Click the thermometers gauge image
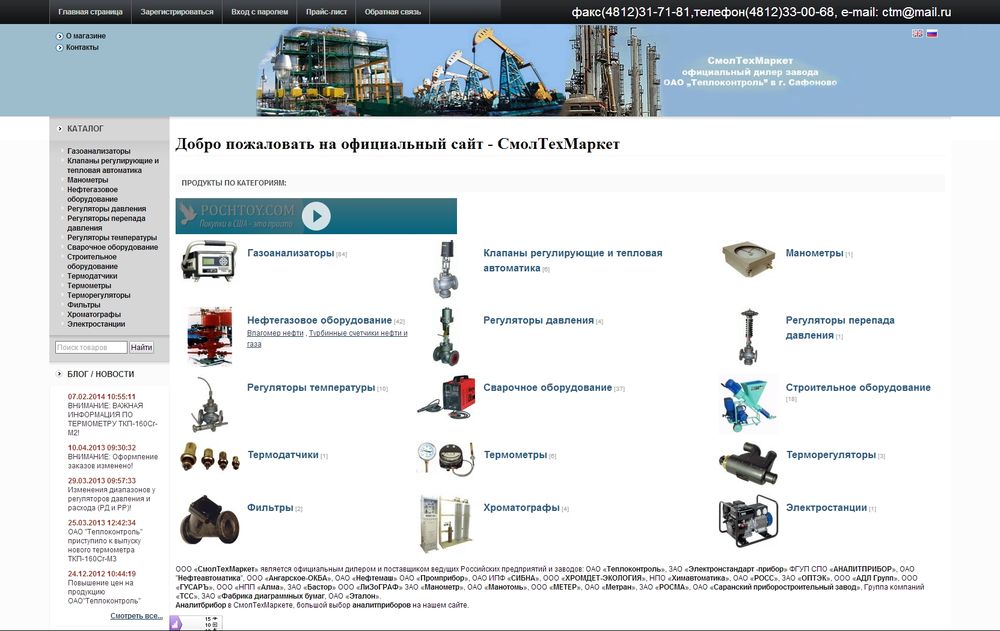This screenshot has height=631, width=1000. [x=446, y=458]
